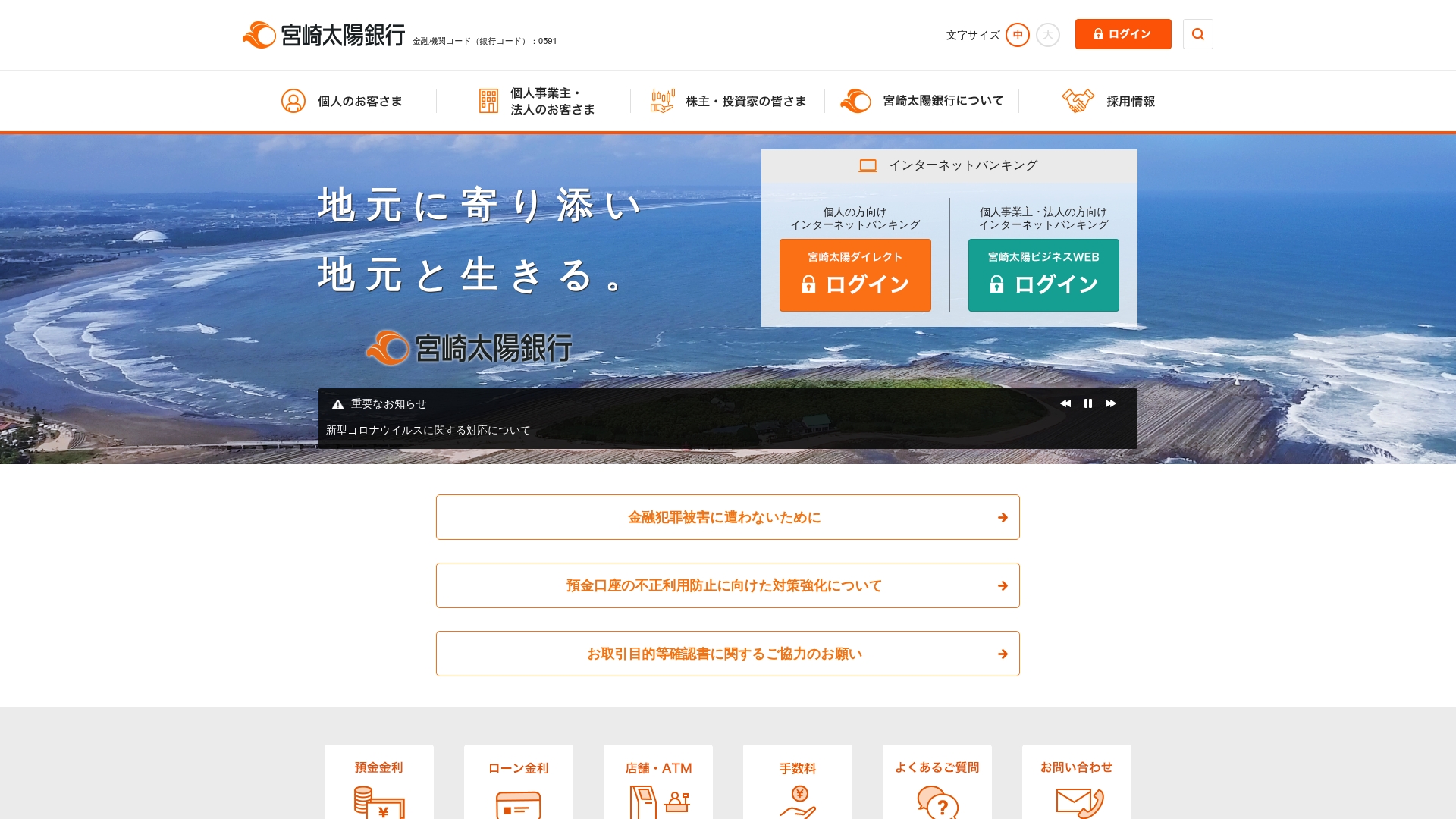
Task: Click the 宮崎太陽銀行 logo in hero image
Action: pos(469,348)
